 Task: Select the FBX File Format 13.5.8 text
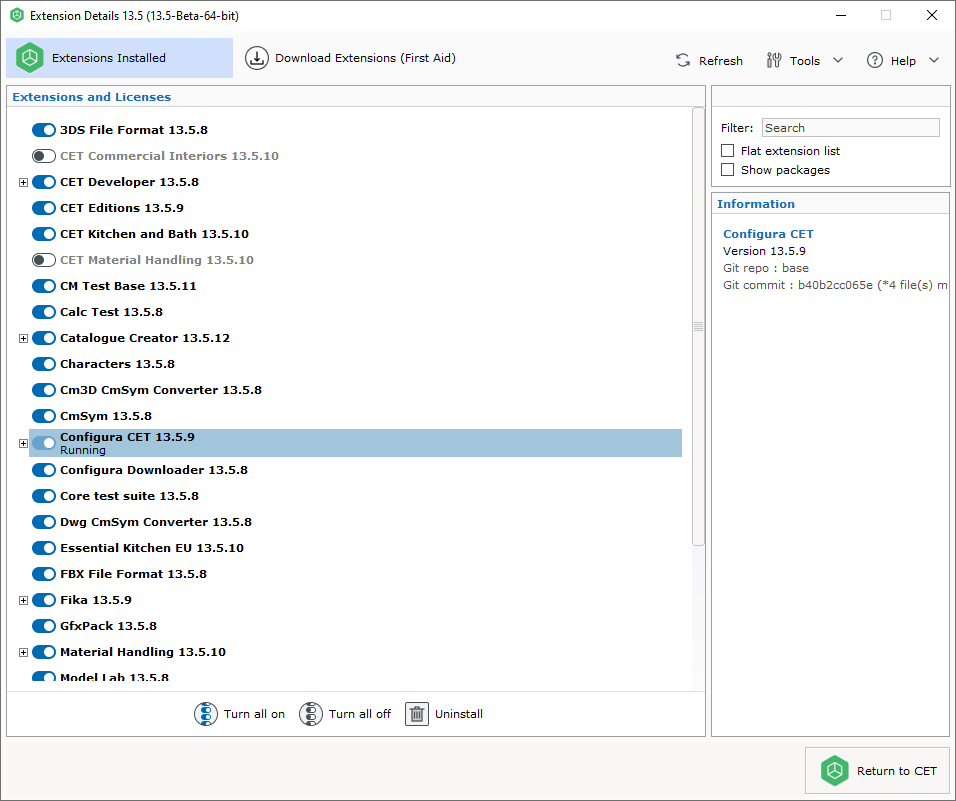tap(133, 574)
